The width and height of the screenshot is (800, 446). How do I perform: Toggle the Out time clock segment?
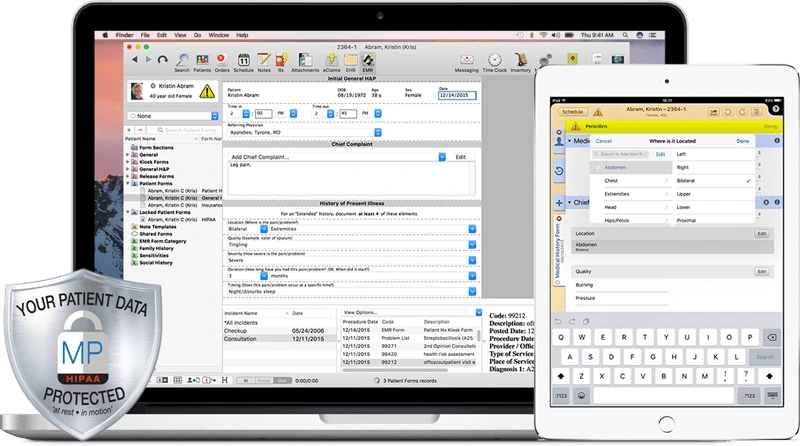click(282, 381)
